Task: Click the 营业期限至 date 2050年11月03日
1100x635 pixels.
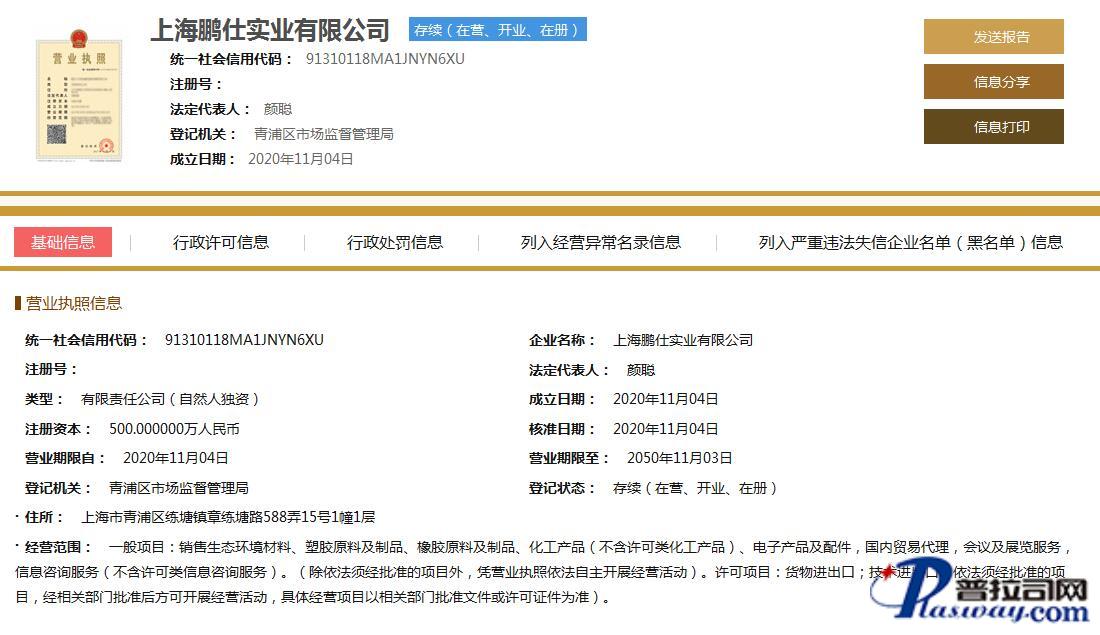Action: click(679, 458)
